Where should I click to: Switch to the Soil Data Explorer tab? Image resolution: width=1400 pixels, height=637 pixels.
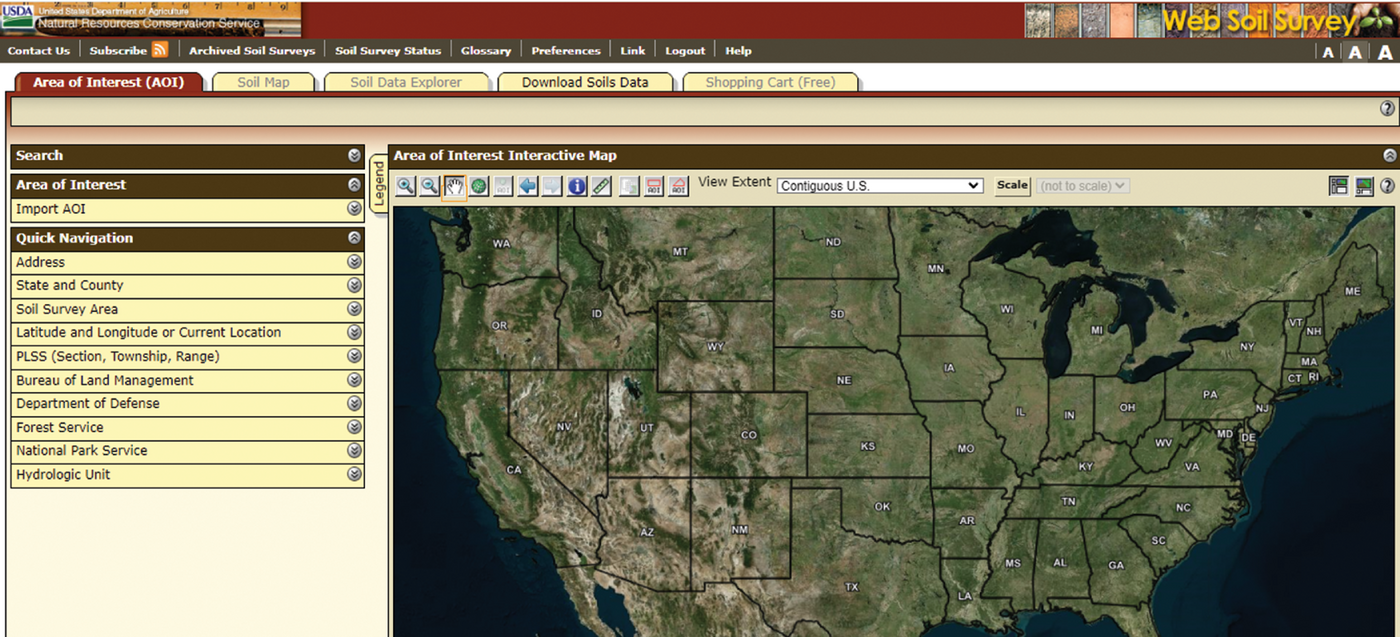pos(407,83)
